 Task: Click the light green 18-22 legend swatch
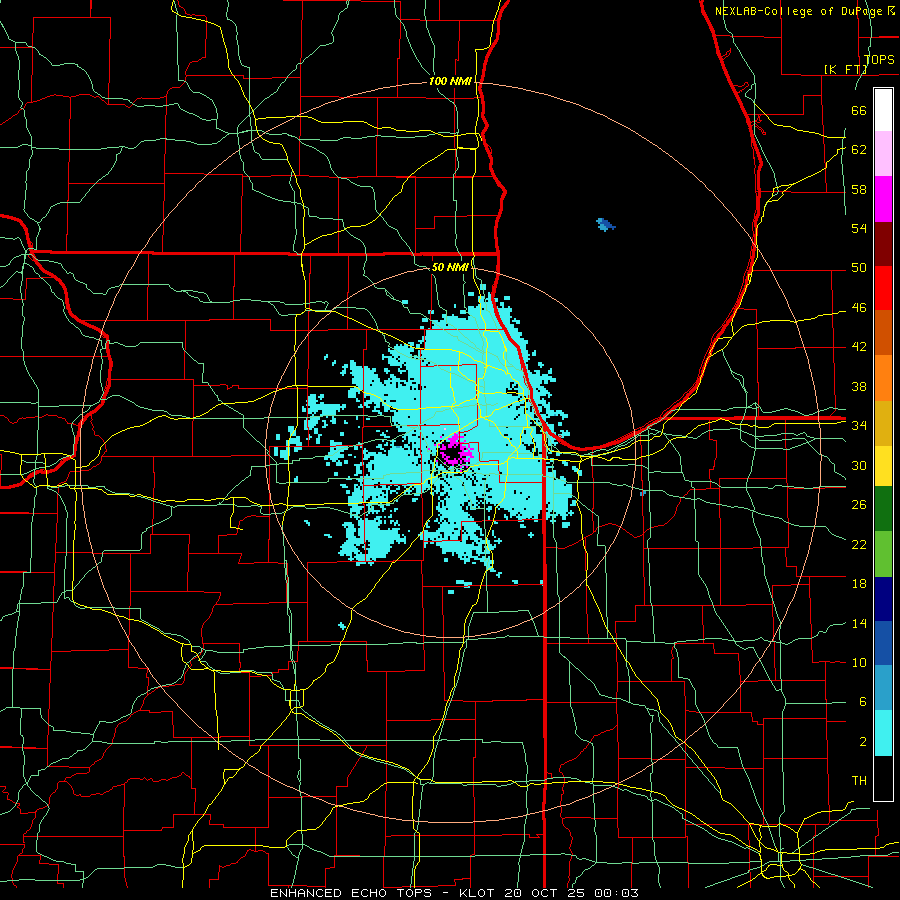click(x=883, y=553)
